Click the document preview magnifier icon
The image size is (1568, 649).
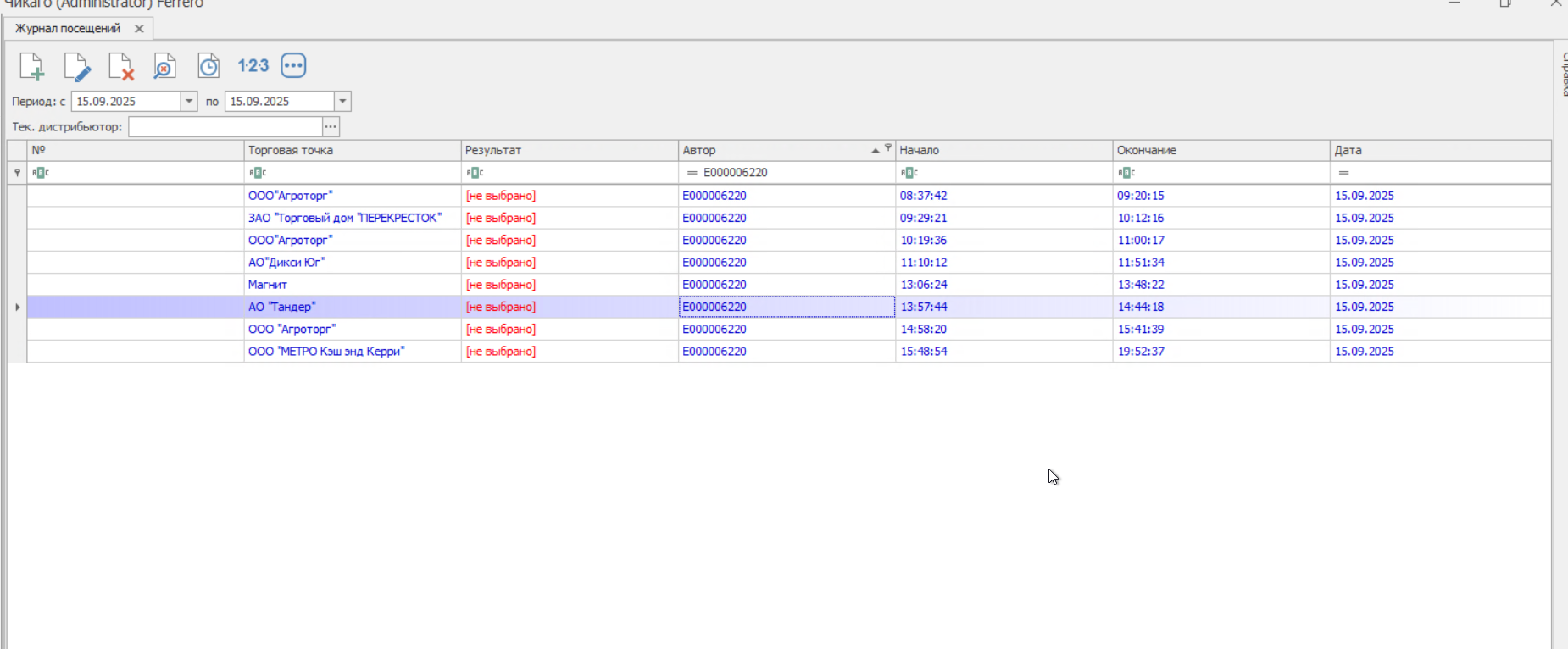click(x=164, y=66)
